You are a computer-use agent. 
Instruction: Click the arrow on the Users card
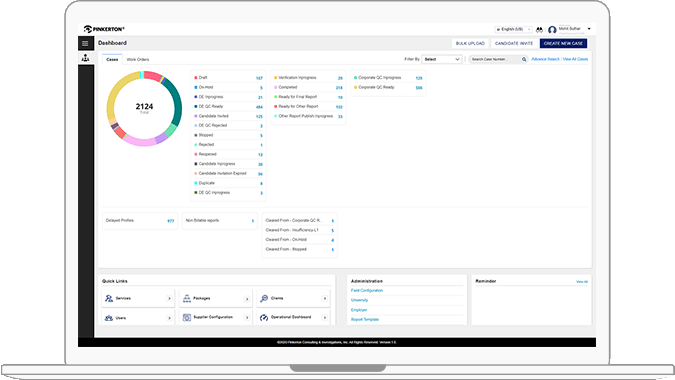coord(169,318)
